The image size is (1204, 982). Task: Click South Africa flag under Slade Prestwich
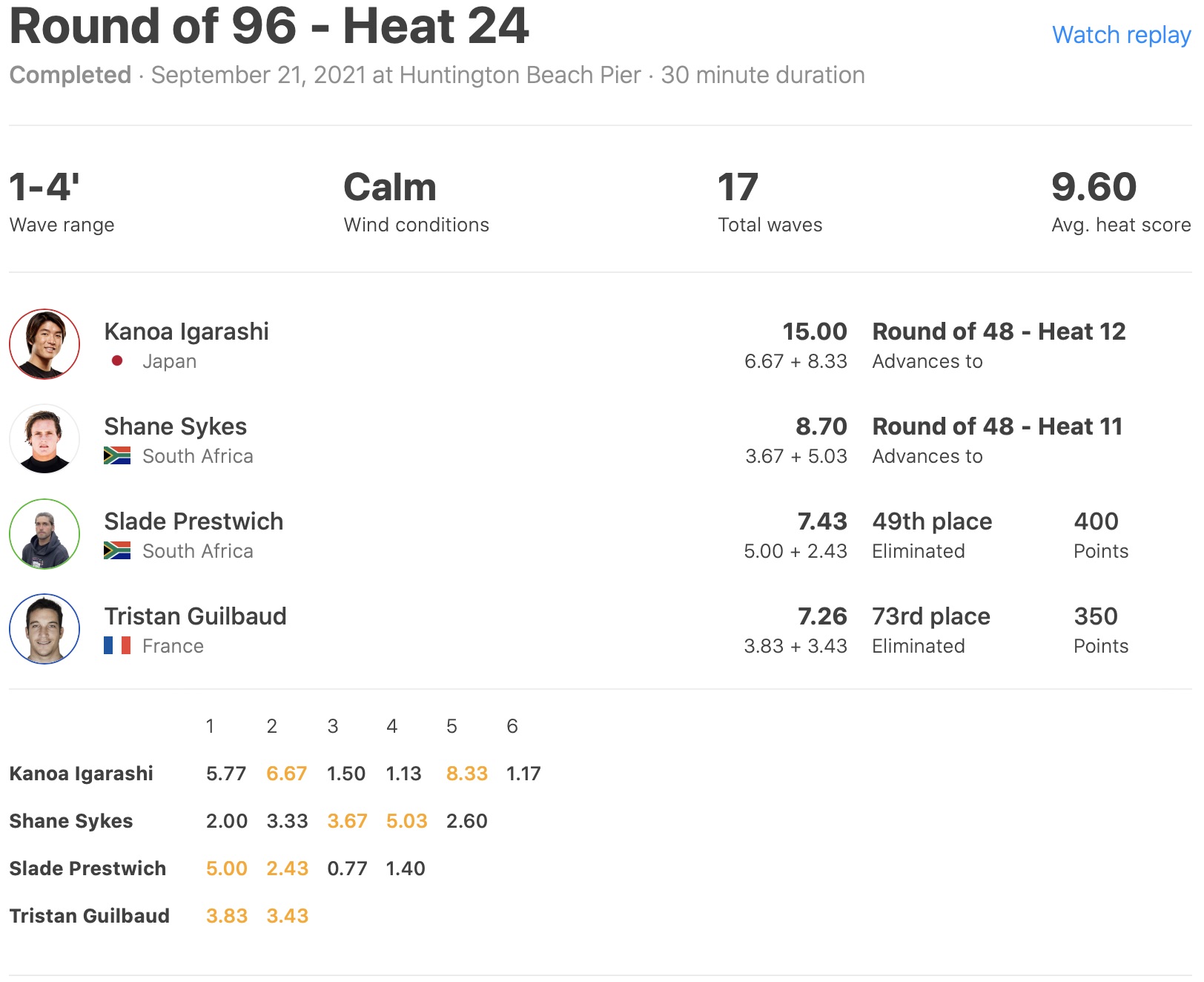point(117,550)
